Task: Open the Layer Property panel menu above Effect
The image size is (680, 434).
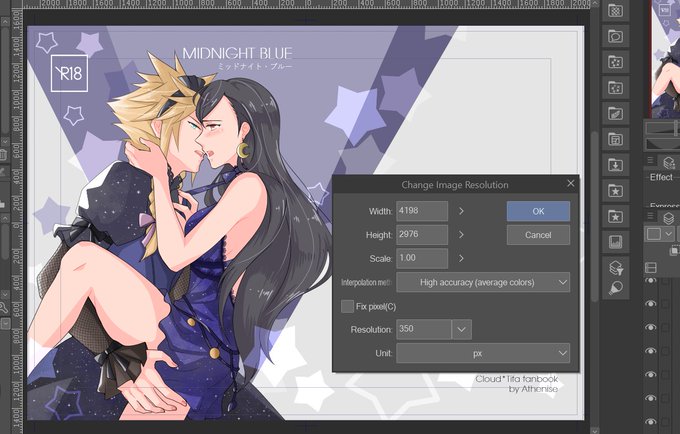Action: click(x=650, y=160)
